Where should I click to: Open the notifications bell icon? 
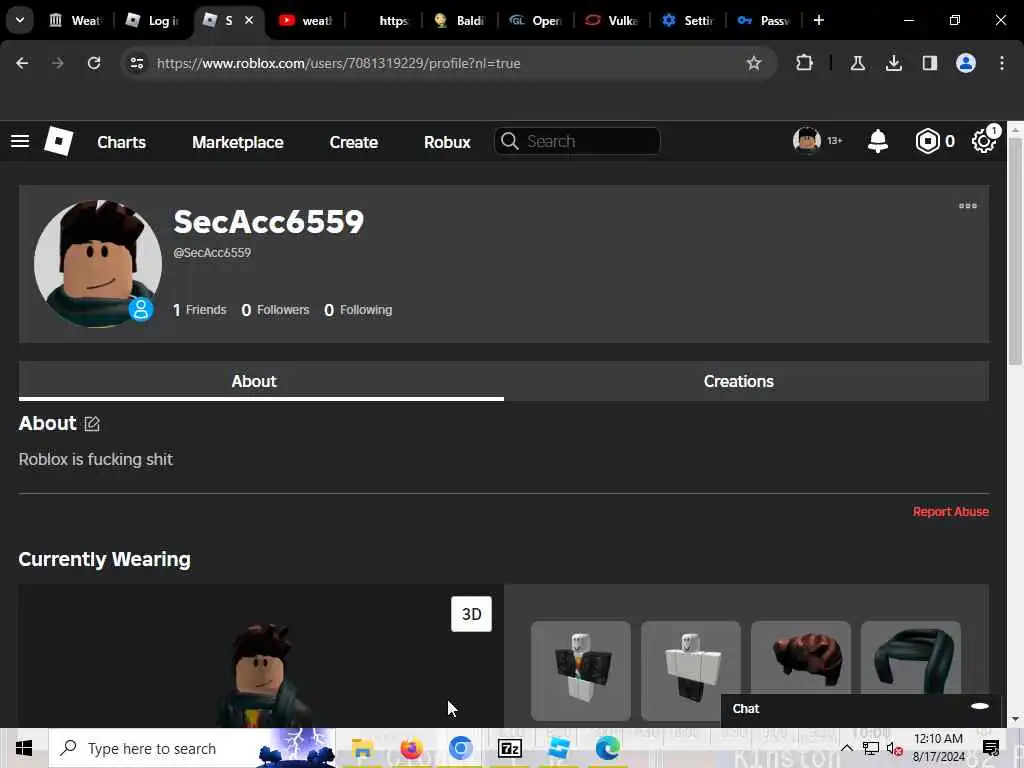878,141
